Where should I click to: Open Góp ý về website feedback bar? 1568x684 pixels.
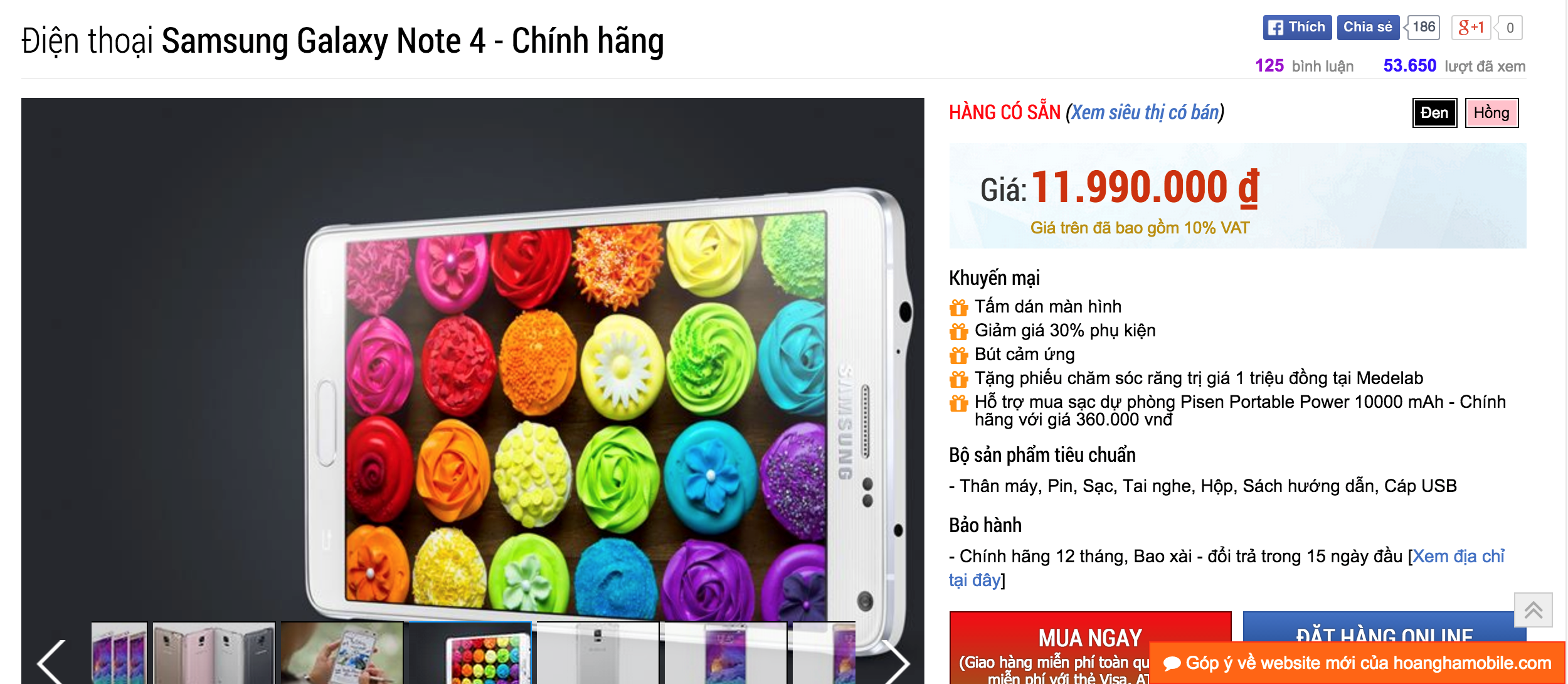1357,663
